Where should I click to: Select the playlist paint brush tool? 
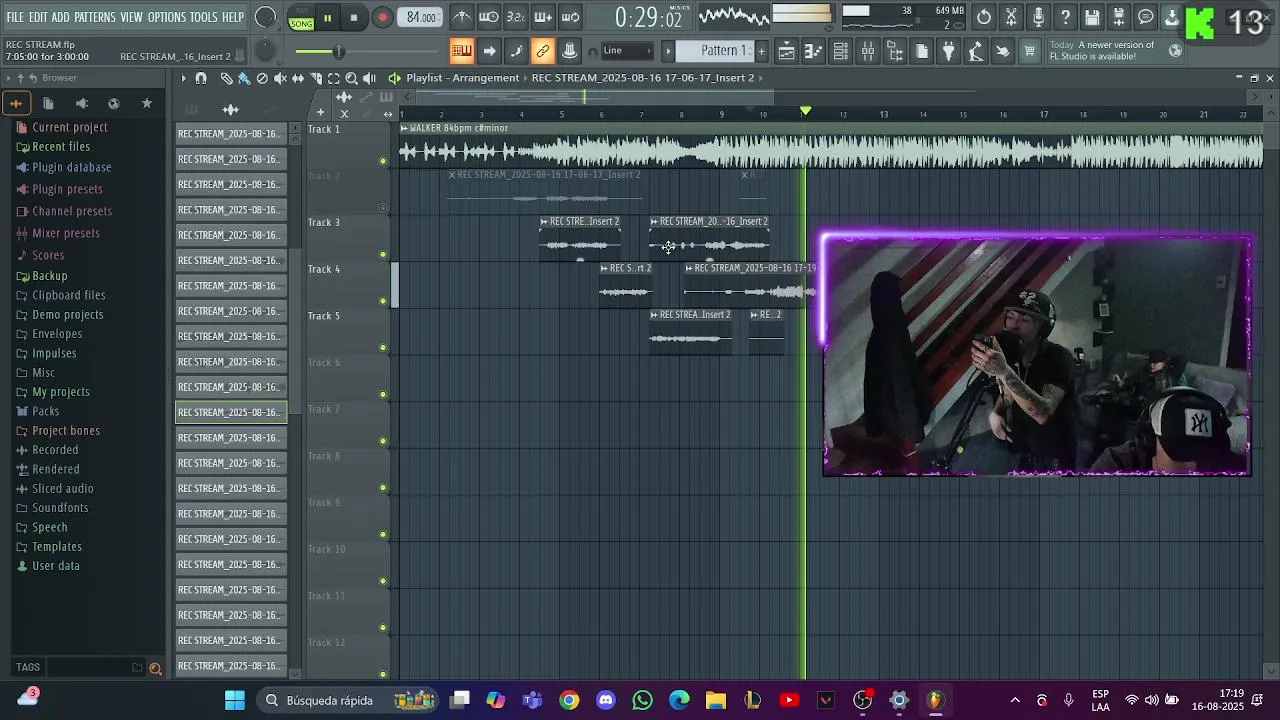[243, 78]
